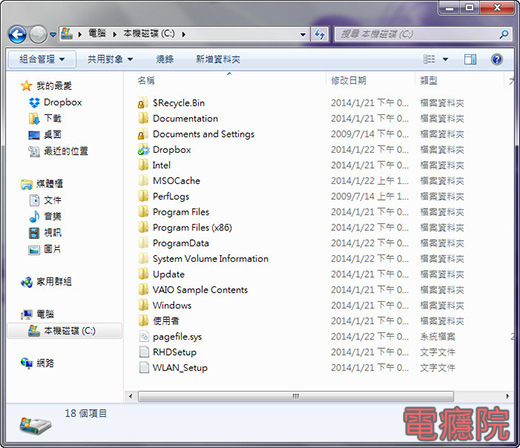Select the Documents and Settings folder icon
Screen dimensions: 520x448
point(143,134)
